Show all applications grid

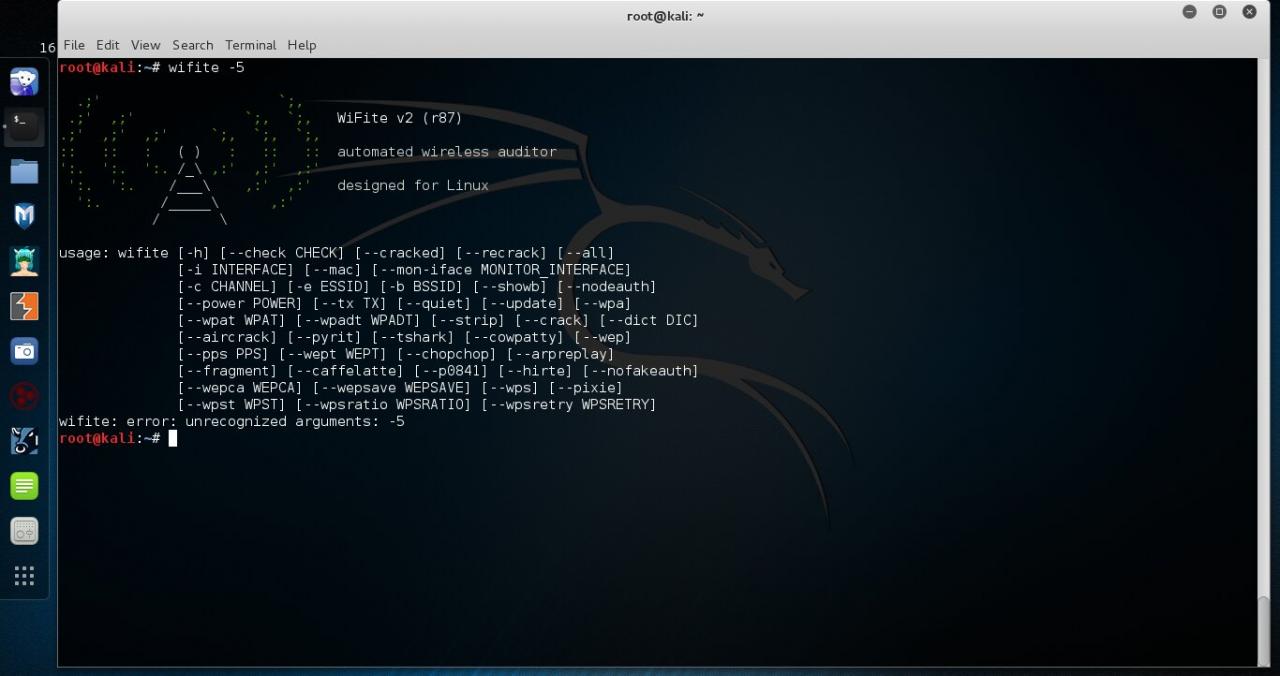[x=24, y=576]
